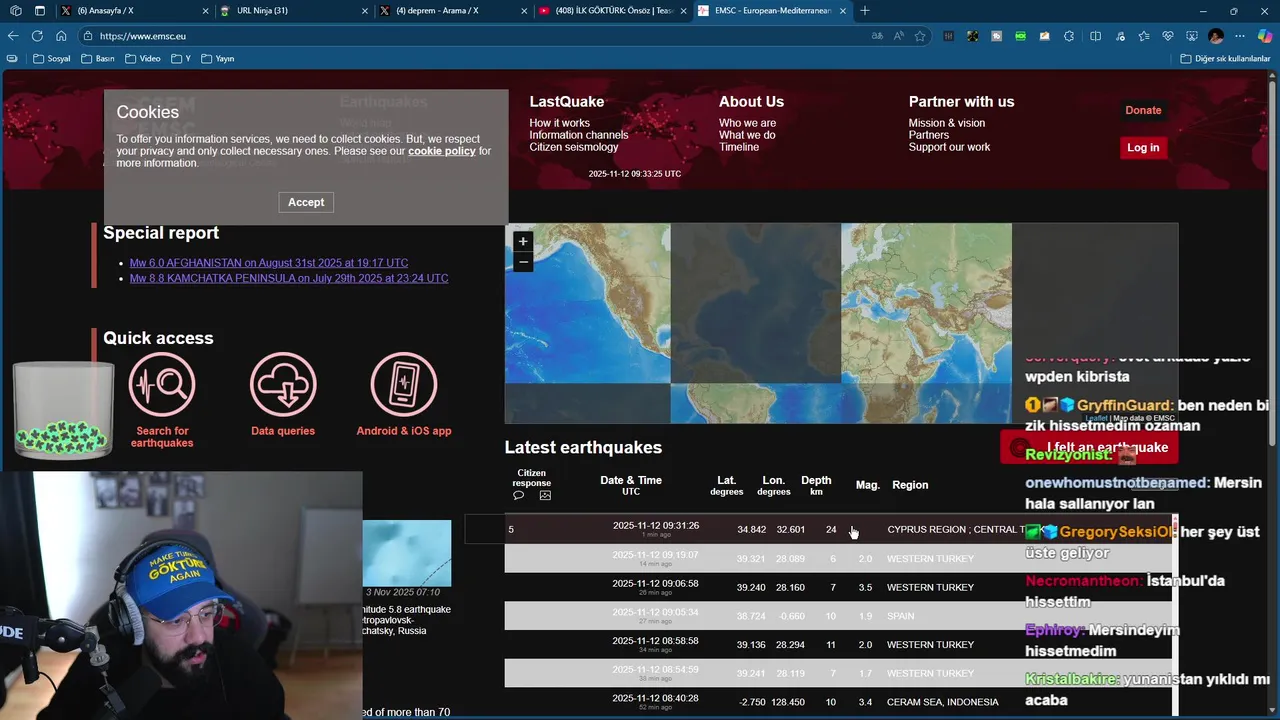Viewport: 1280px width, 720px height.
Task: Click the Log in button
Action: coord(1143,148)
